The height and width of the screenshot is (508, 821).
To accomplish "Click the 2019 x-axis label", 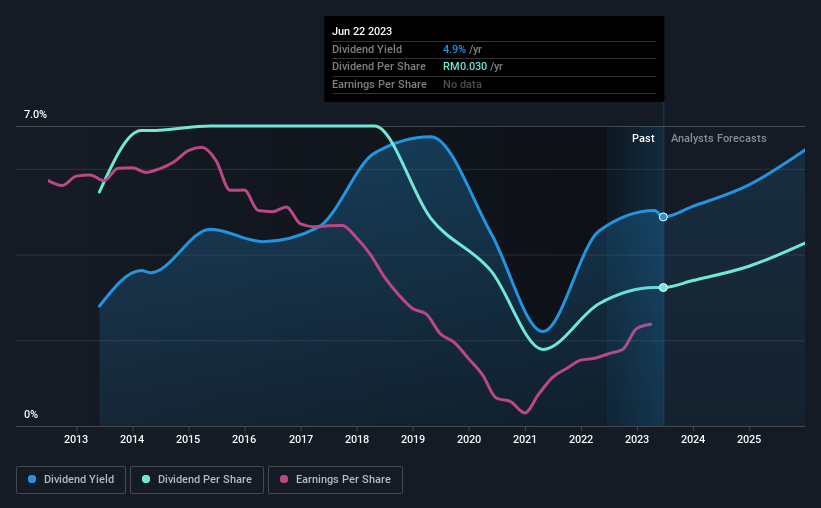I will click(x=413, y=439).
